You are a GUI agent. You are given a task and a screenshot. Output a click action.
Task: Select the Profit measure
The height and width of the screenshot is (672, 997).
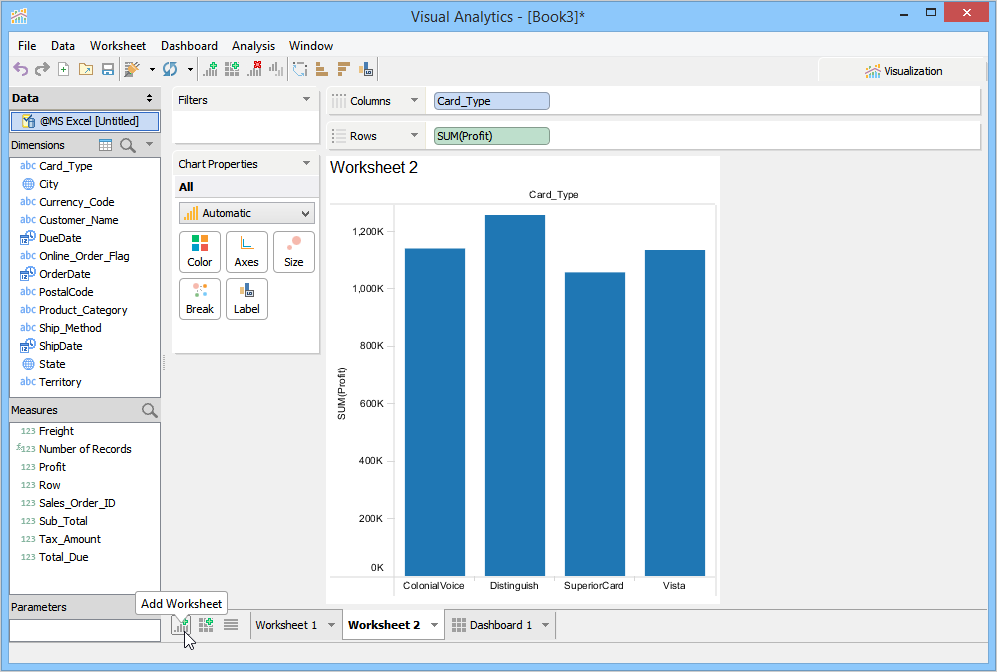coord(52,467)
